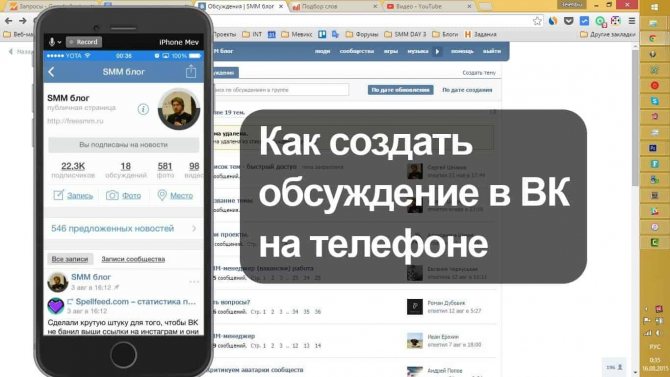Viewport: 670px width, 377px height.
Task: Tap the back arrow in the phone header
Action: 51,72
